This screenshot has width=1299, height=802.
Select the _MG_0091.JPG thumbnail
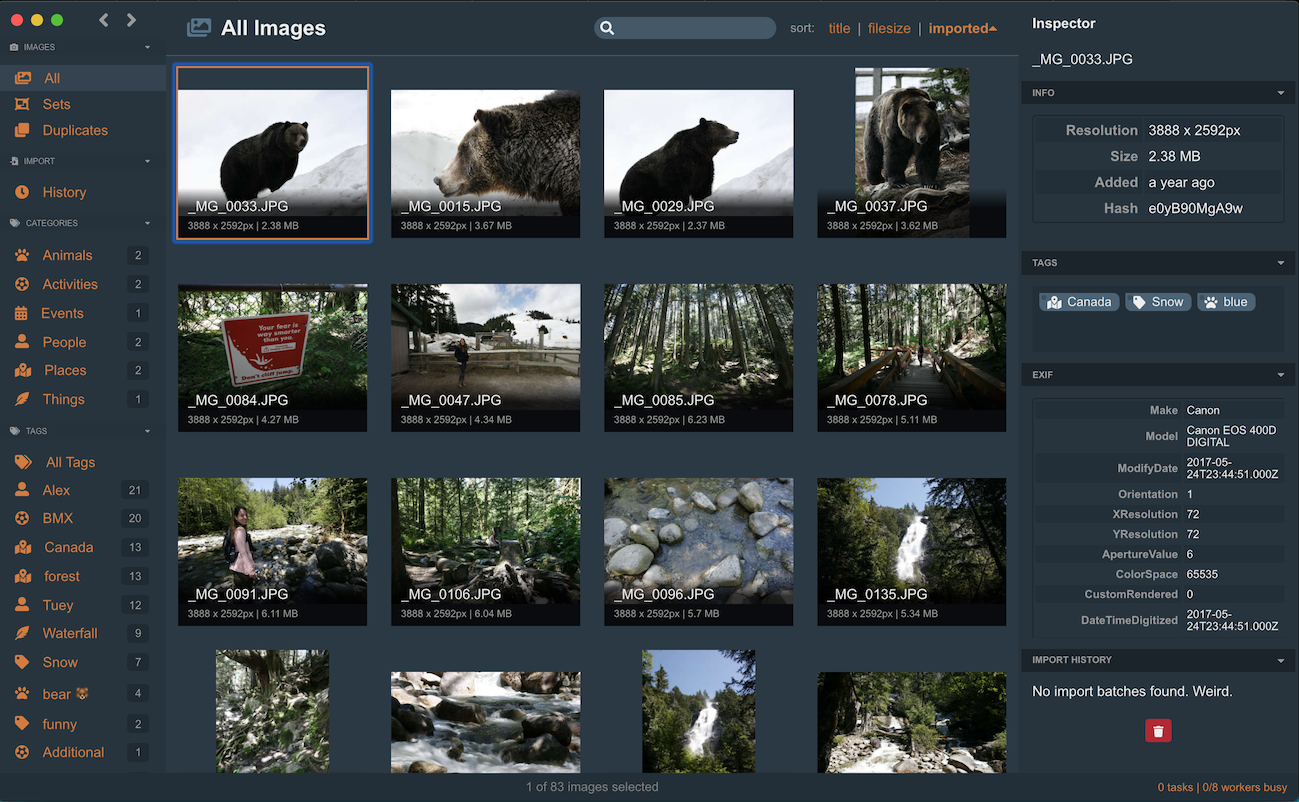coord(272,552)
